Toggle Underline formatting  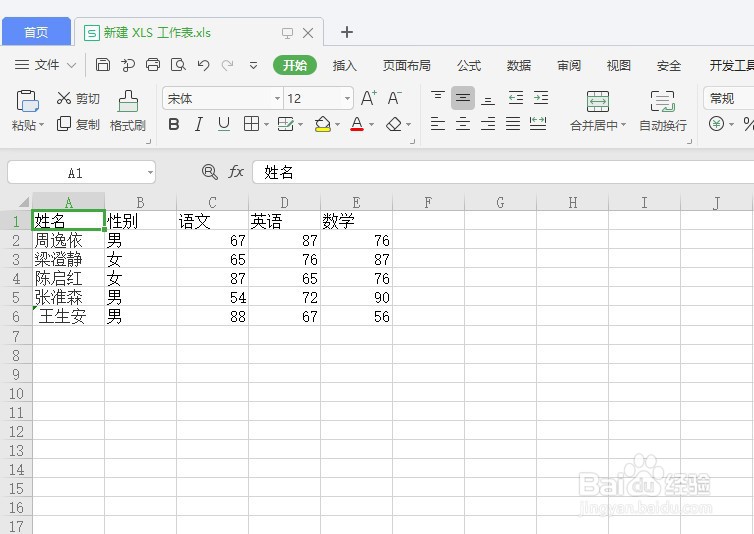(x=224, y=125)
